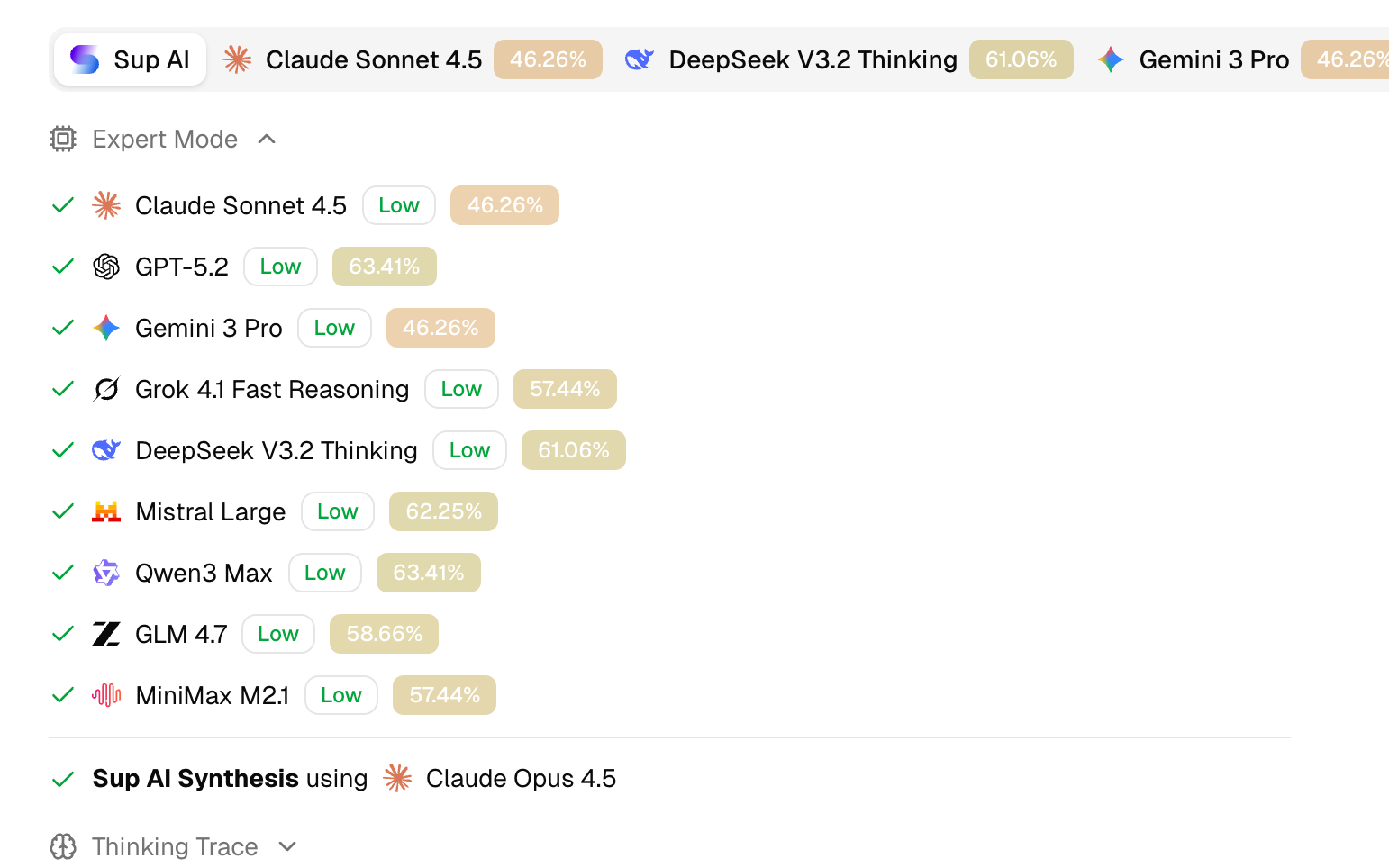
Task: Click the "Grok 4.1 Fast Reasoning" model name
Action: point(272,389)
